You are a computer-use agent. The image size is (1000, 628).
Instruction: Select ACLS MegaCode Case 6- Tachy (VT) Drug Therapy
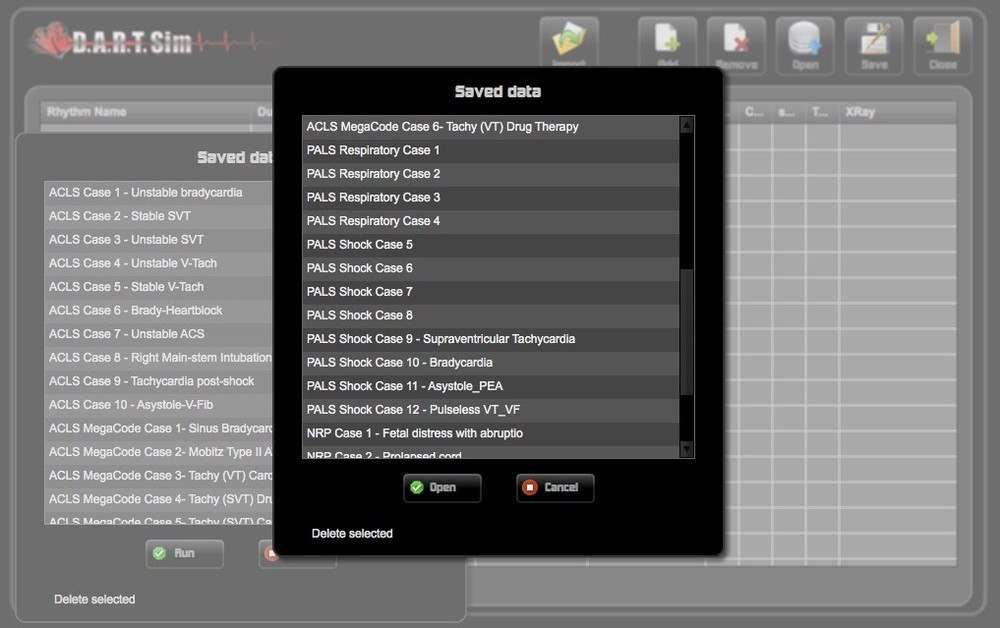click(490, 127)
